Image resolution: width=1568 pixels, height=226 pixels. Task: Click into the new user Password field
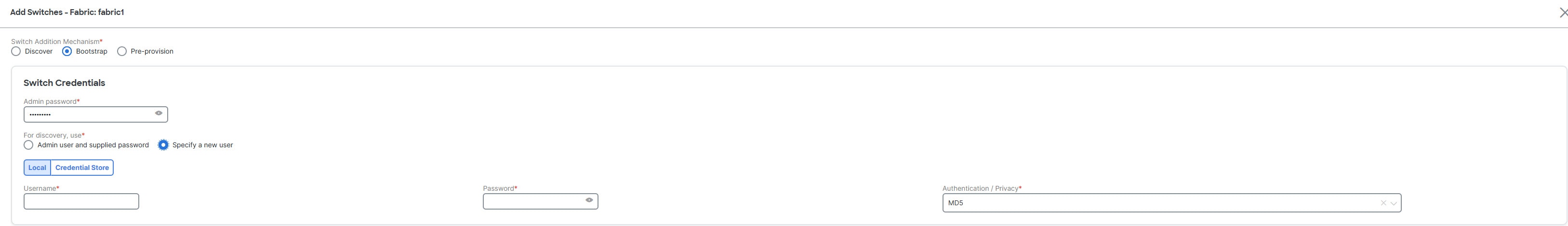coord(540,201)
